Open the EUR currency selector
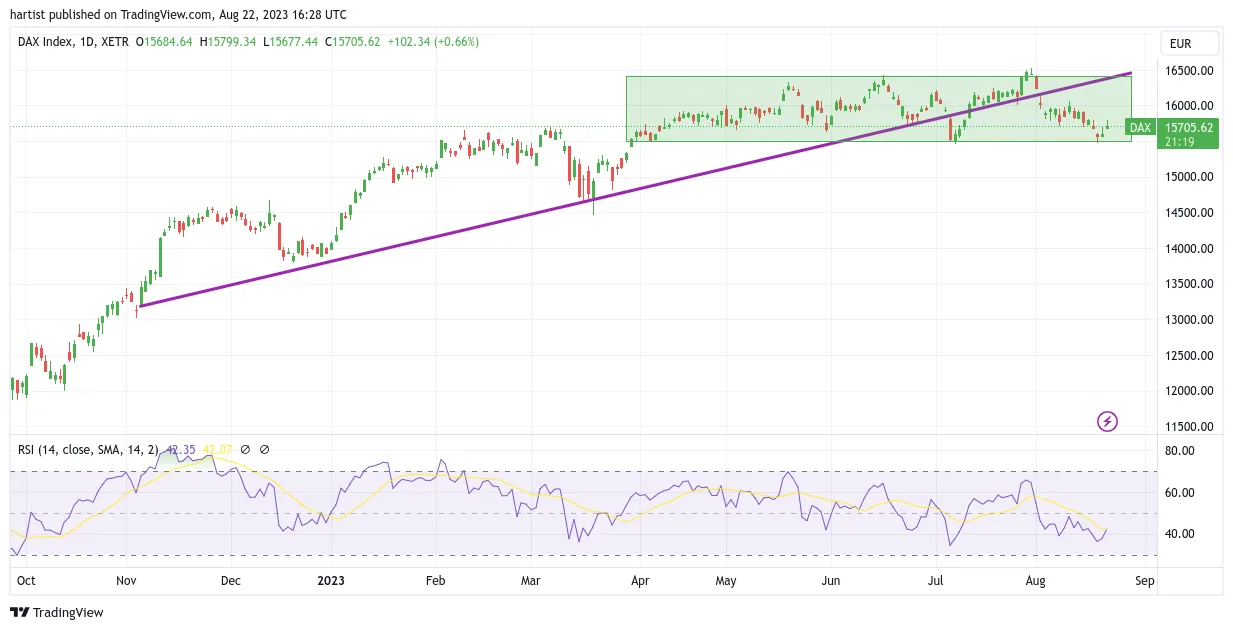1233x630 pixels. (x=1189, y=43)
